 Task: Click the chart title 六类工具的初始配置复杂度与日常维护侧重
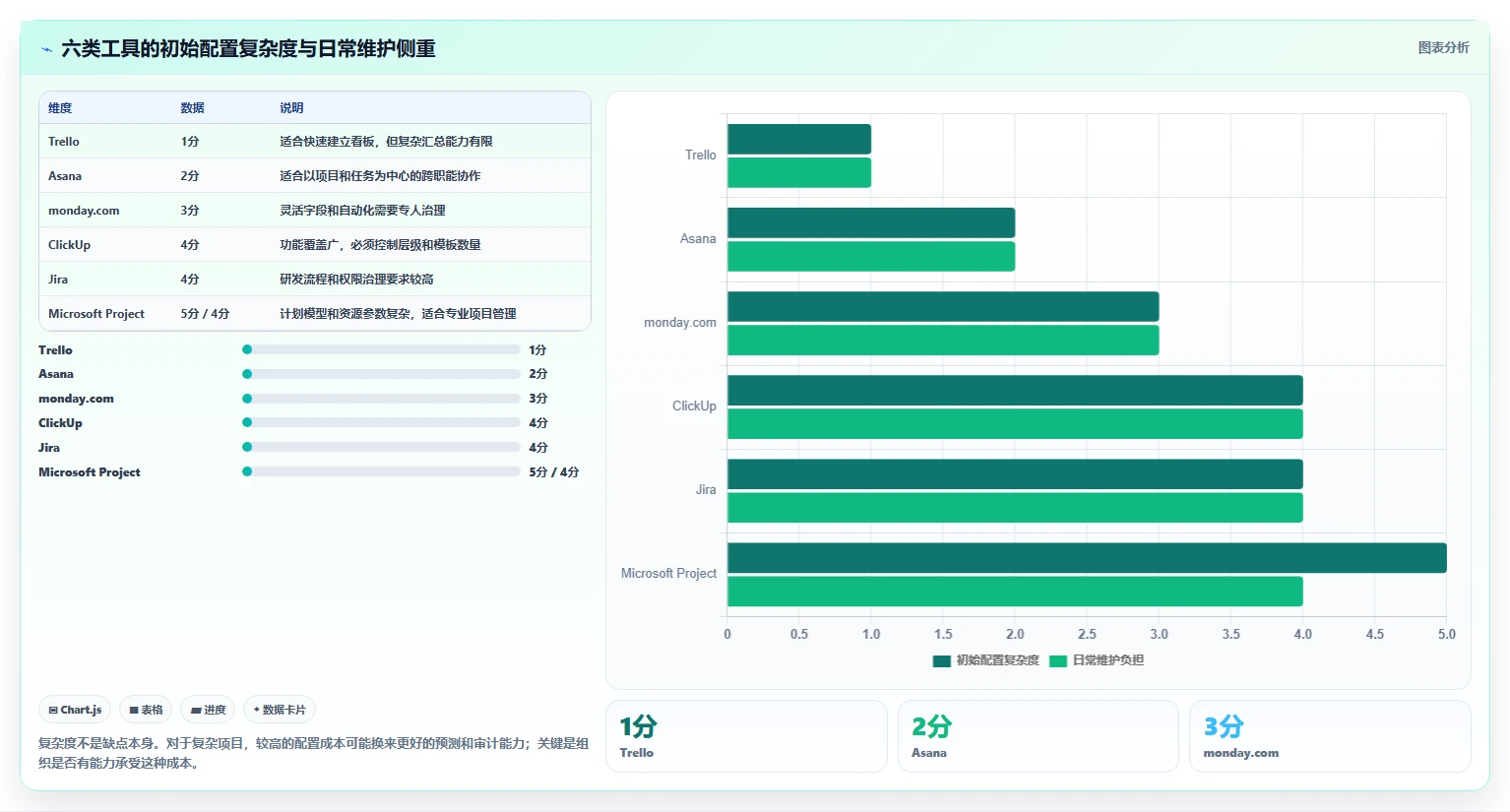248,48
